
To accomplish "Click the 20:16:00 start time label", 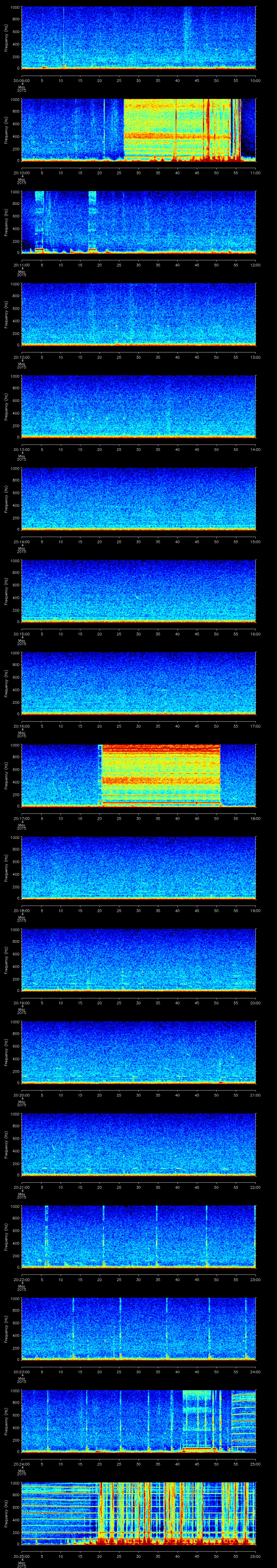I will pos(21,726).
